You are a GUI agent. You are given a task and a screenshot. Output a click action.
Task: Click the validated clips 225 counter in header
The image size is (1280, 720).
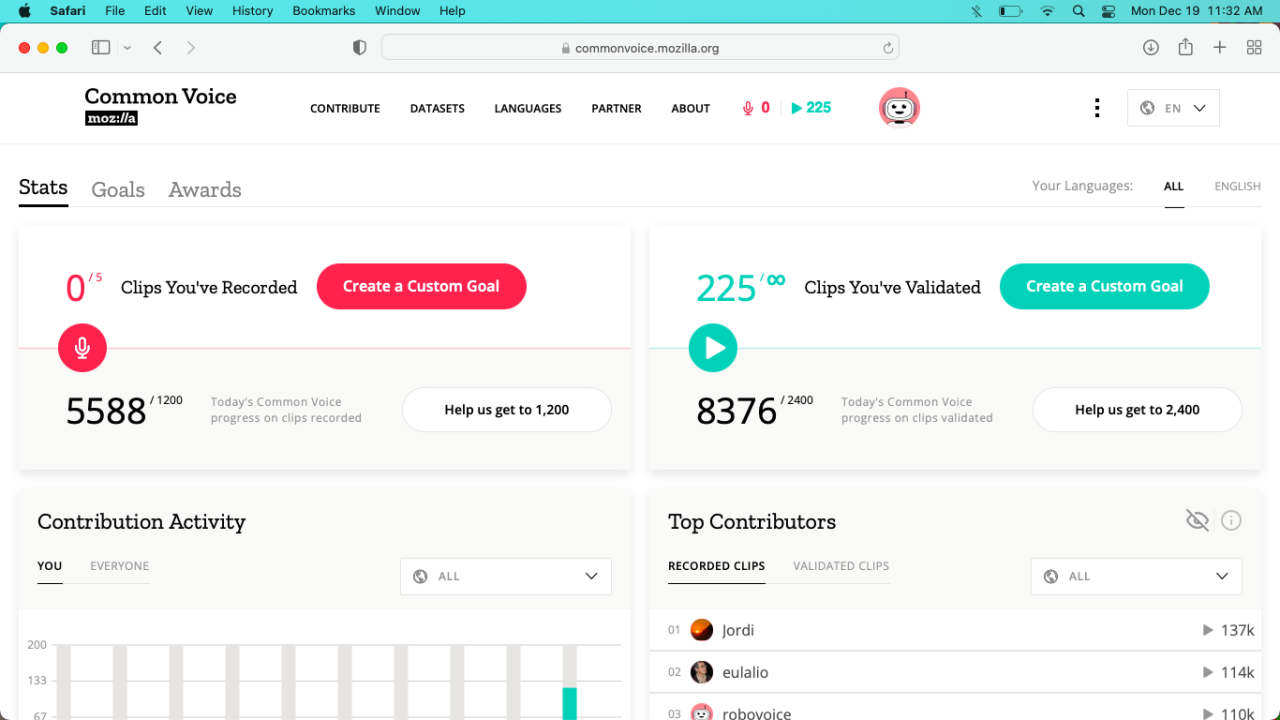(811, 108)
